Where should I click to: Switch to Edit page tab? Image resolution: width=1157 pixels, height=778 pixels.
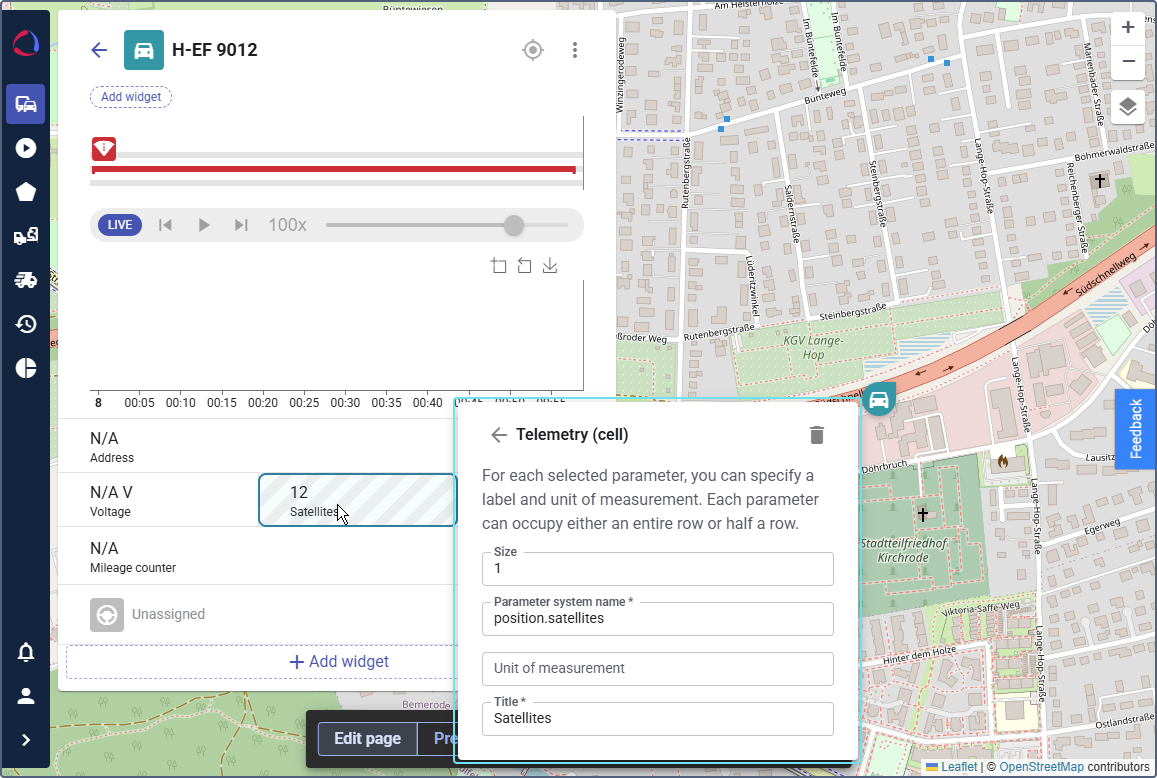pos(367,739)
